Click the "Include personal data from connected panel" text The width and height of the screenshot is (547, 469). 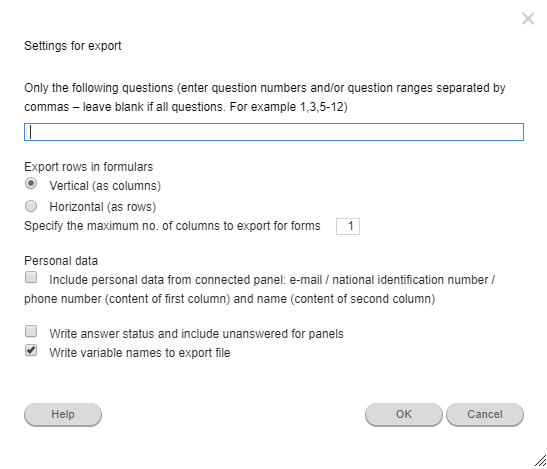tap(167, 280)
